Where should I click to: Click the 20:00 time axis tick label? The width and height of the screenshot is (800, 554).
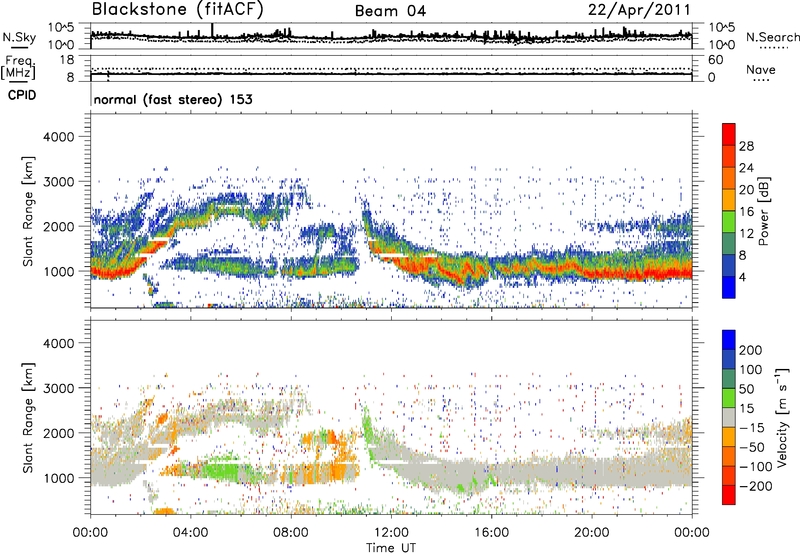pyautogui.click(x=591, y=533)
